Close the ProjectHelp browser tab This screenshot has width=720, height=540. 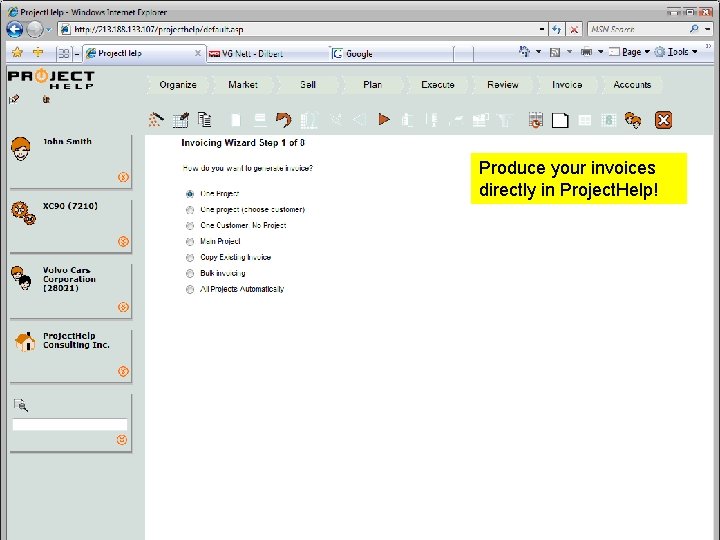[x=197, y=53]
